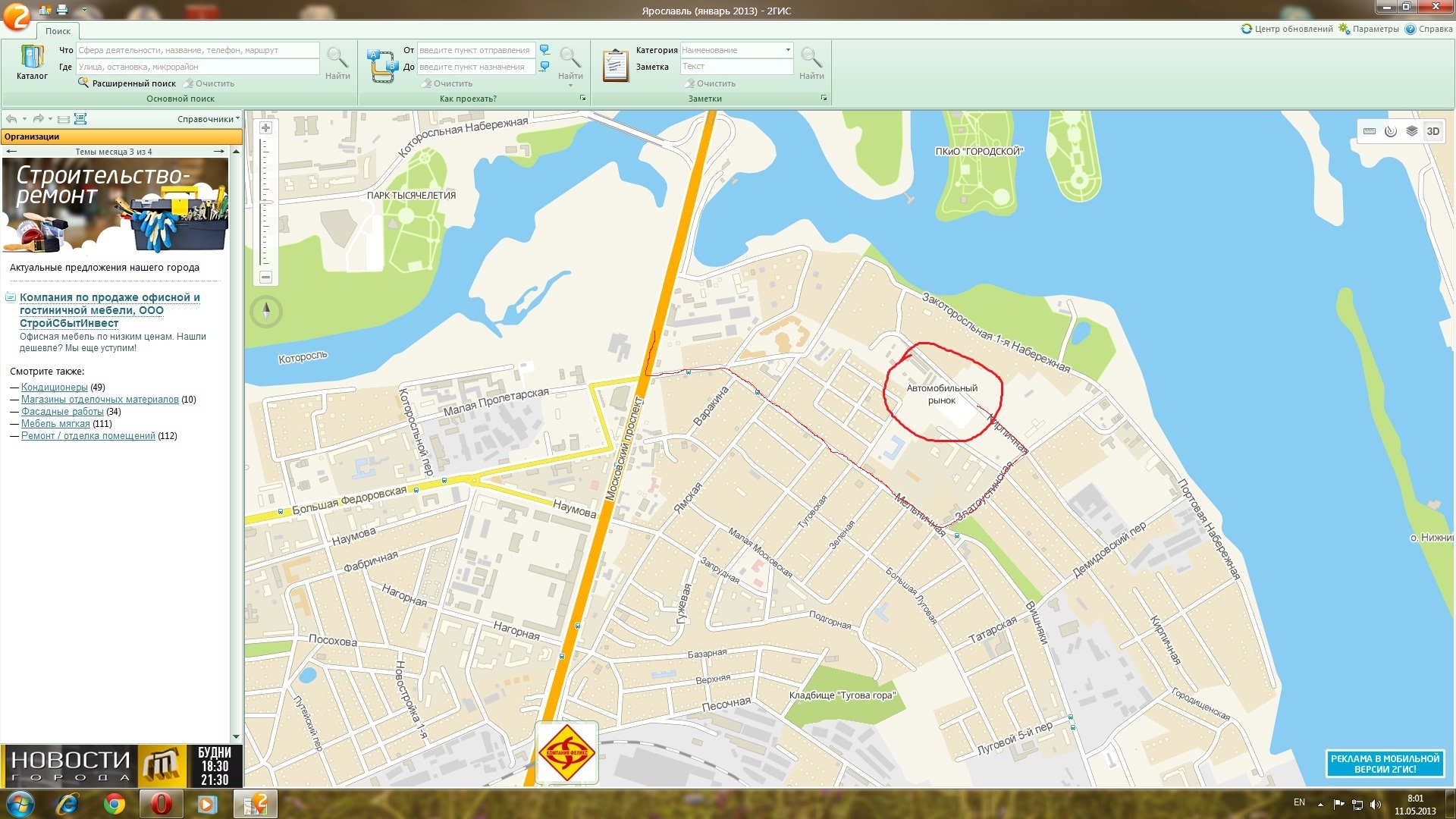Open dropdown arrow under route Найти button

(570, 86)
